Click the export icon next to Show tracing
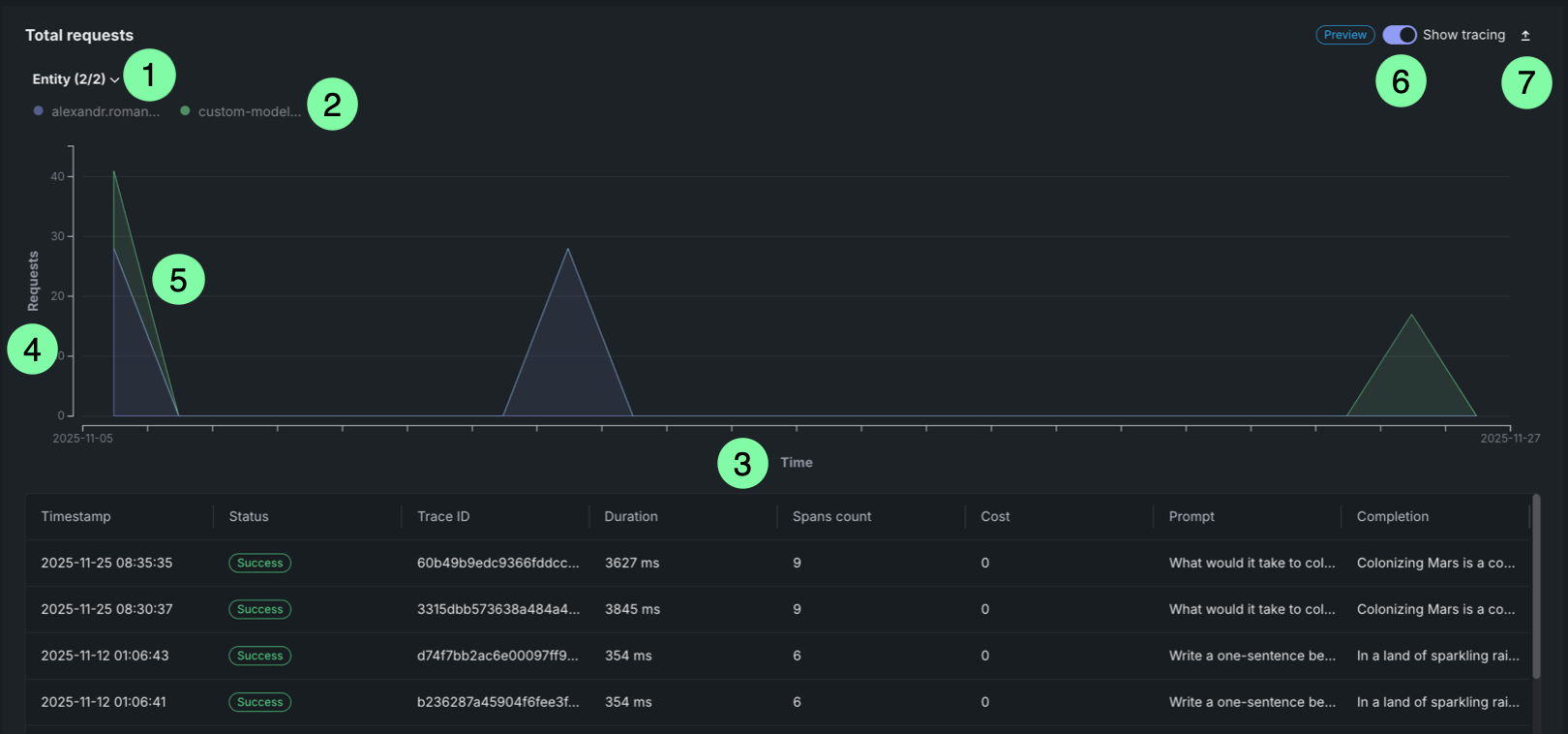 pyautogui.click(x=1525, y=36)
